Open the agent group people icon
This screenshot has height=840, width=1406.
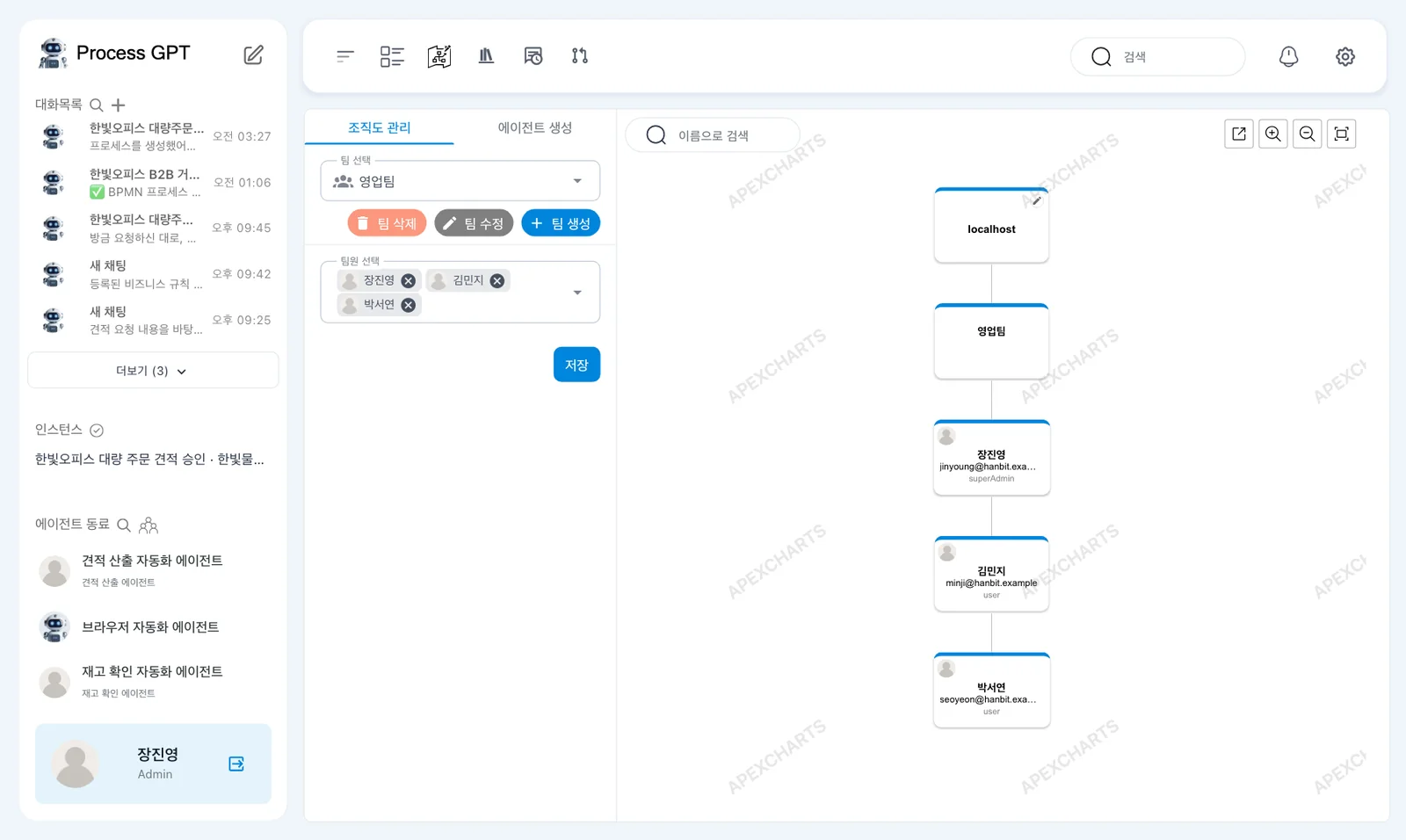[149, 525]
